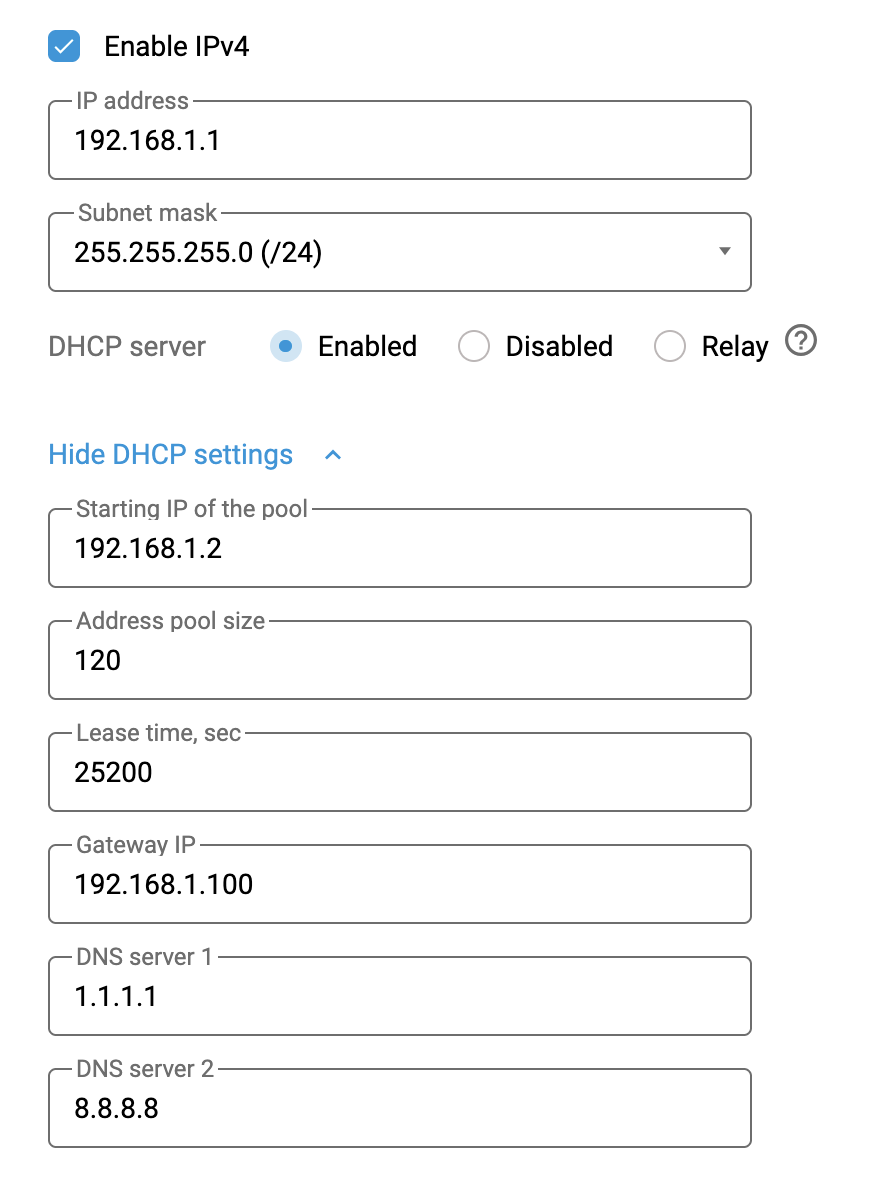Select the Relay DHCP server option
Image resolution: width=874 pixels, height=1178 pixels.
coord(670,346)
